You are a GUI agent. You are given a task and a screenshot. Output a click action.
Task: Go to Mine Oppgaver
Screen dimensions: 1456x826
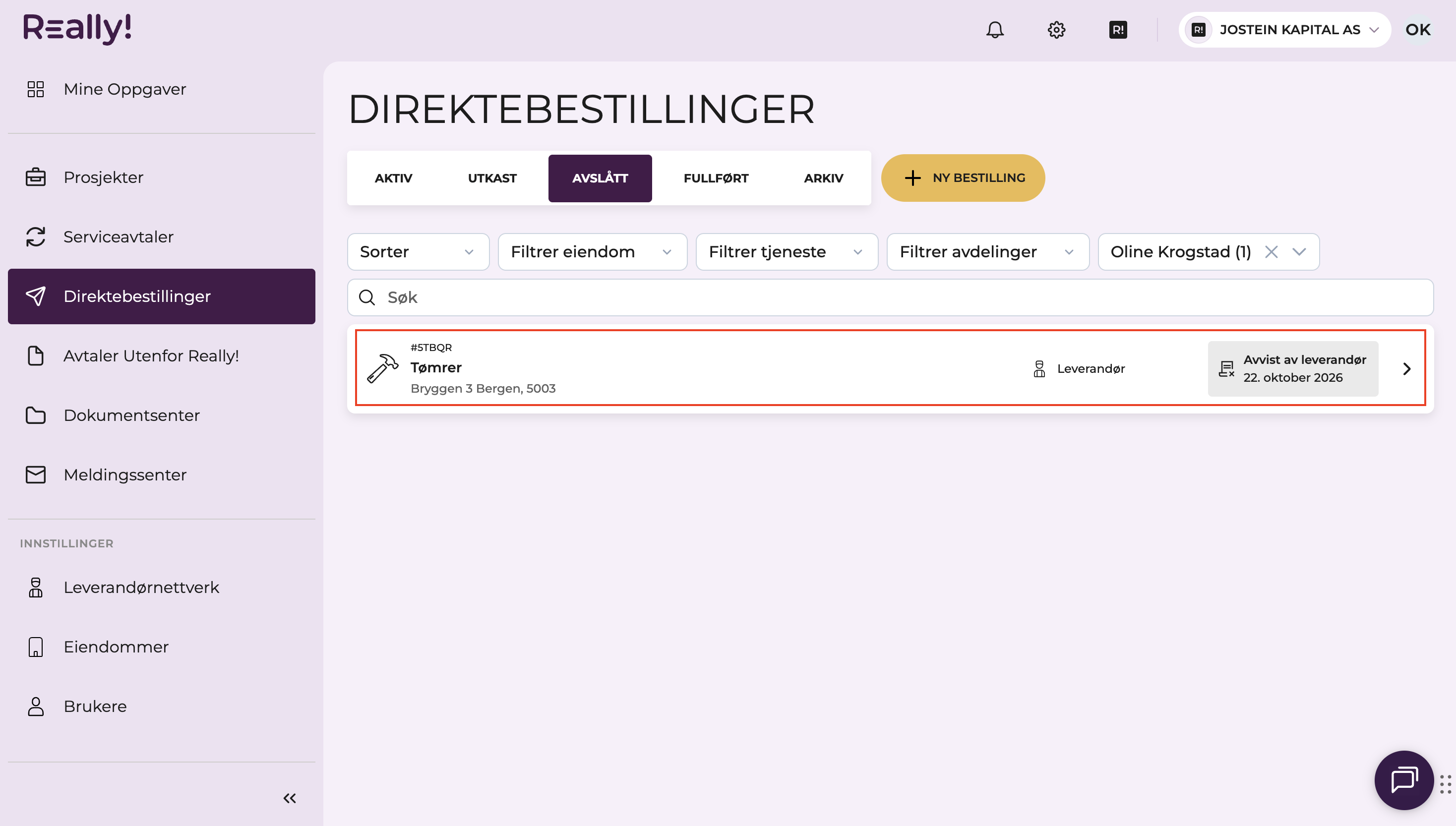[x=162, y=89]
